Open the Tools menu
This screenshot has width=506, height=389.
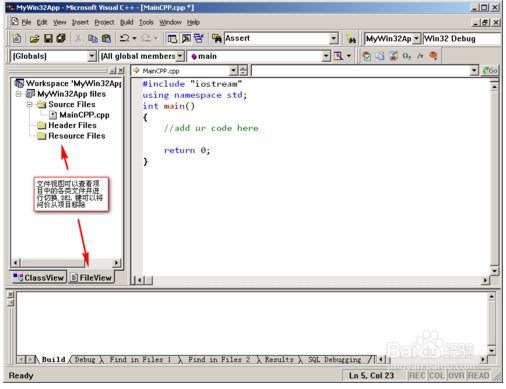(146, 22)
